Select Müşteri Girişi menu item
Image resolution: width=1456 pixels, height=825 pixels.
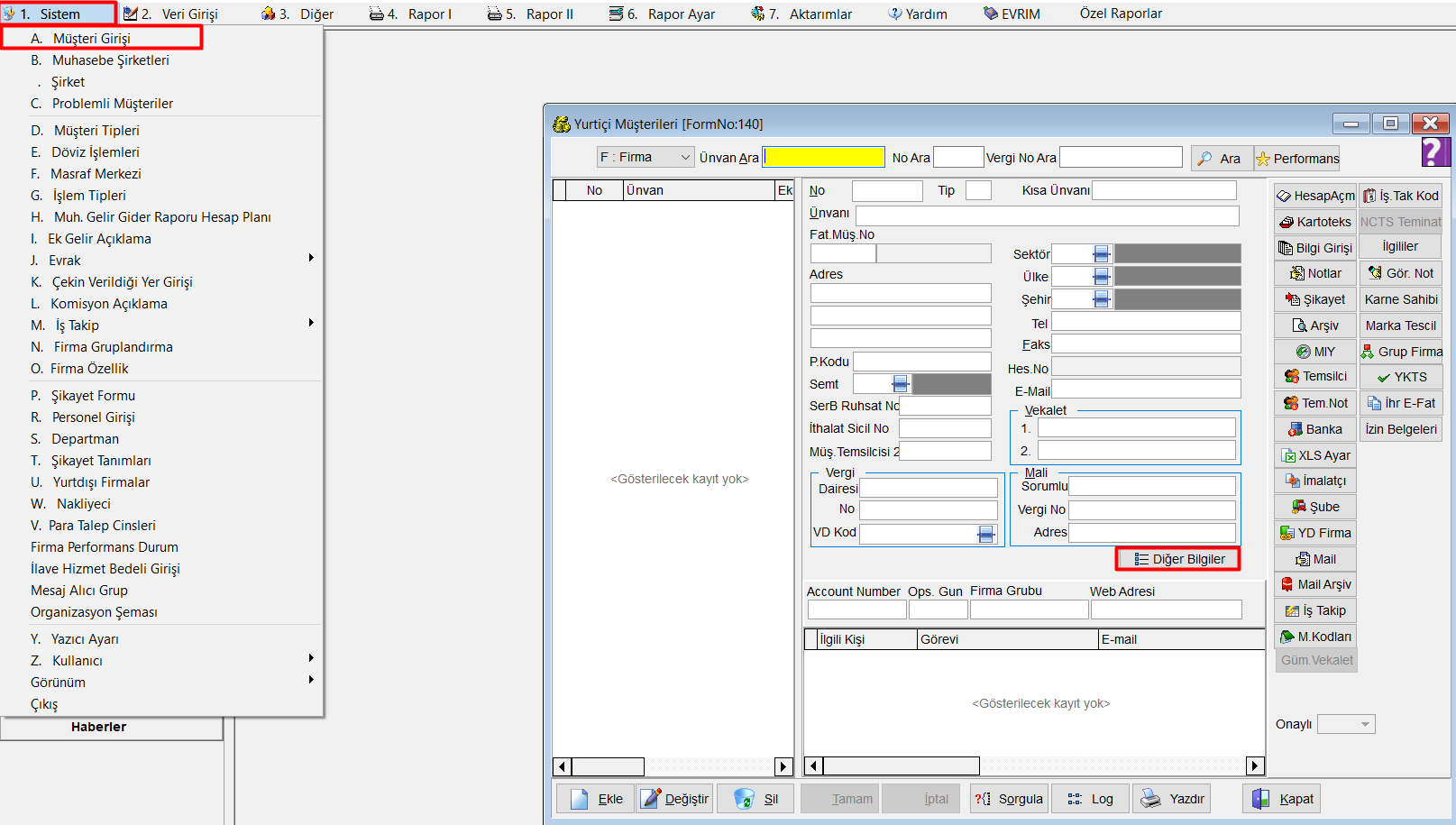(102, 38)
